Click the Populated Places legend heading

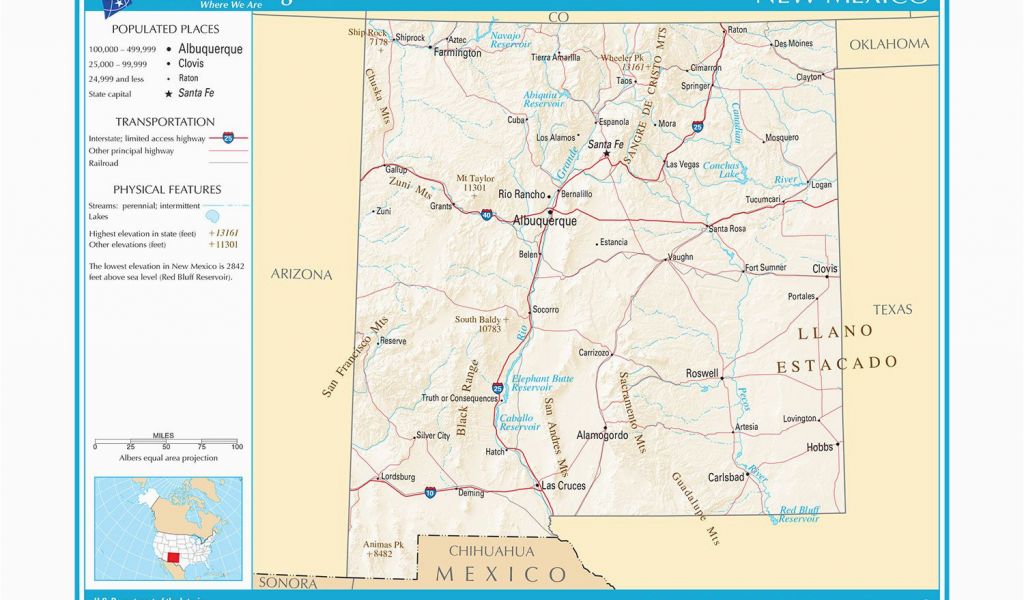coord(166,29)
